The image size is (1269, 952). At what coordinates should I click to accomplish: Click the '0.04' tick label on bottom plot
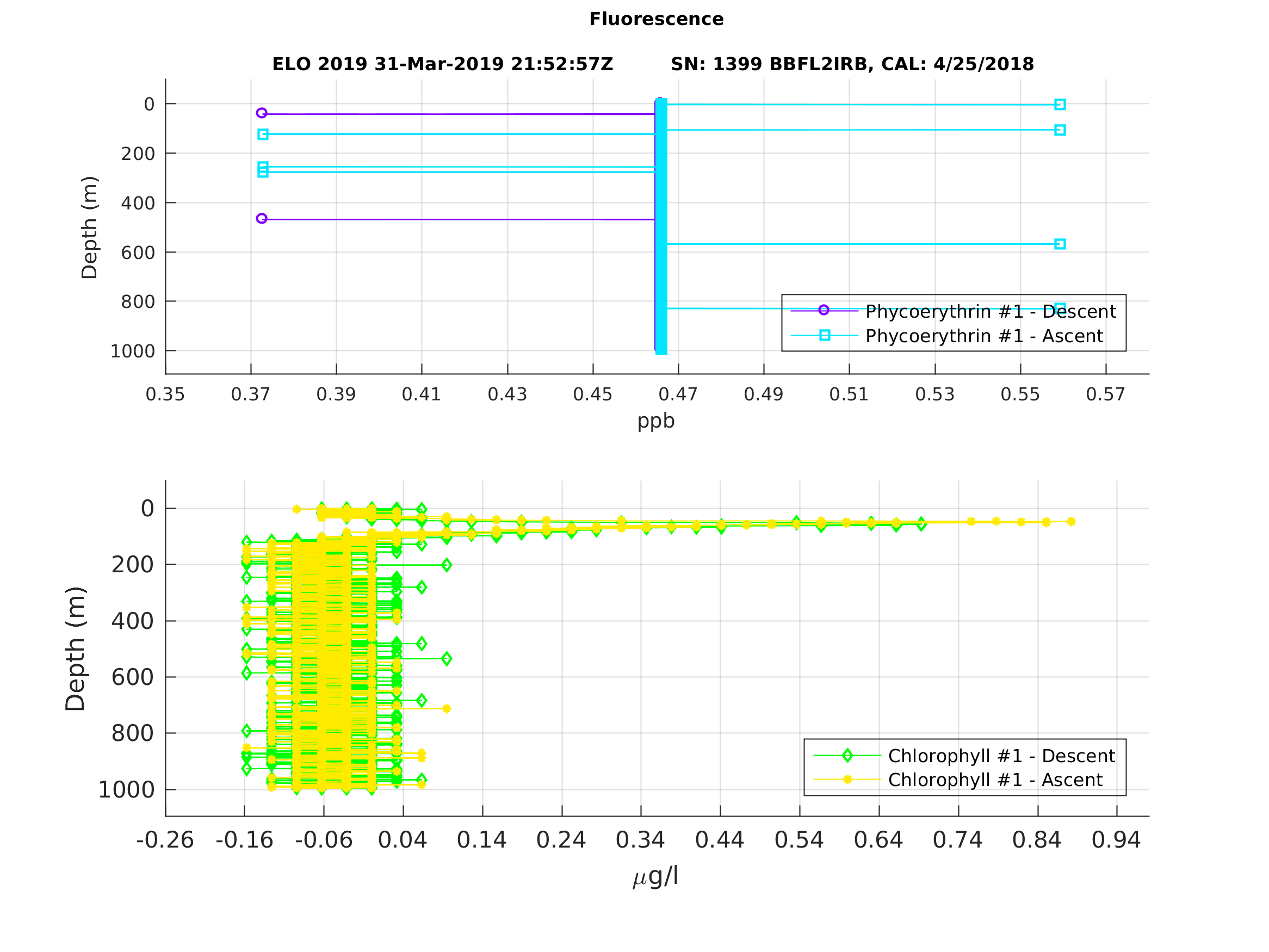[x=403, y=840]
